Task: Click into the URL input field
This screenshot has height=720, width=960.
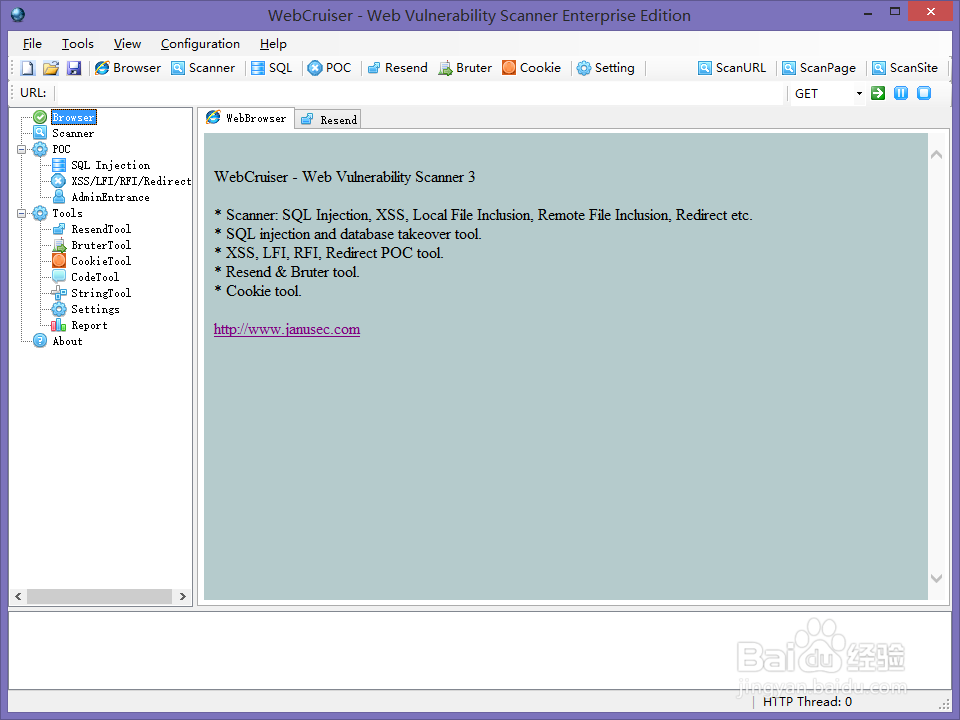Action: (x=420, y=93)
